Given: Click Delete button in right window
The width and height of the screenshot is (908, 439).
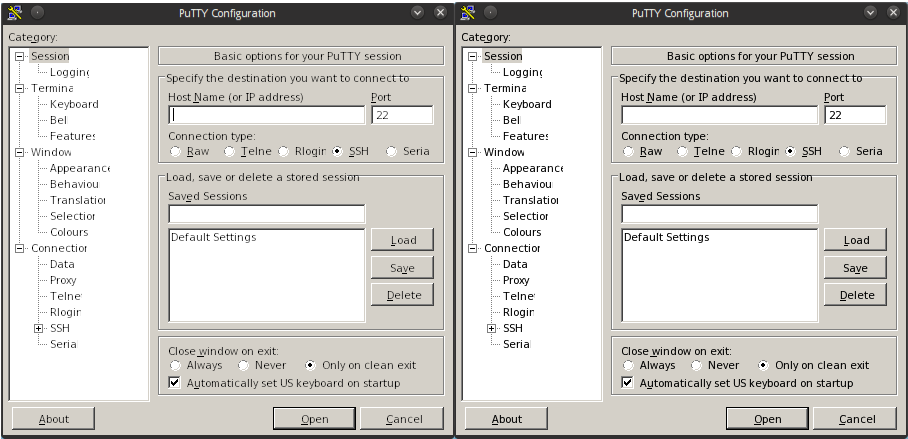Looking at the screenshot, I should coord(855,295).
